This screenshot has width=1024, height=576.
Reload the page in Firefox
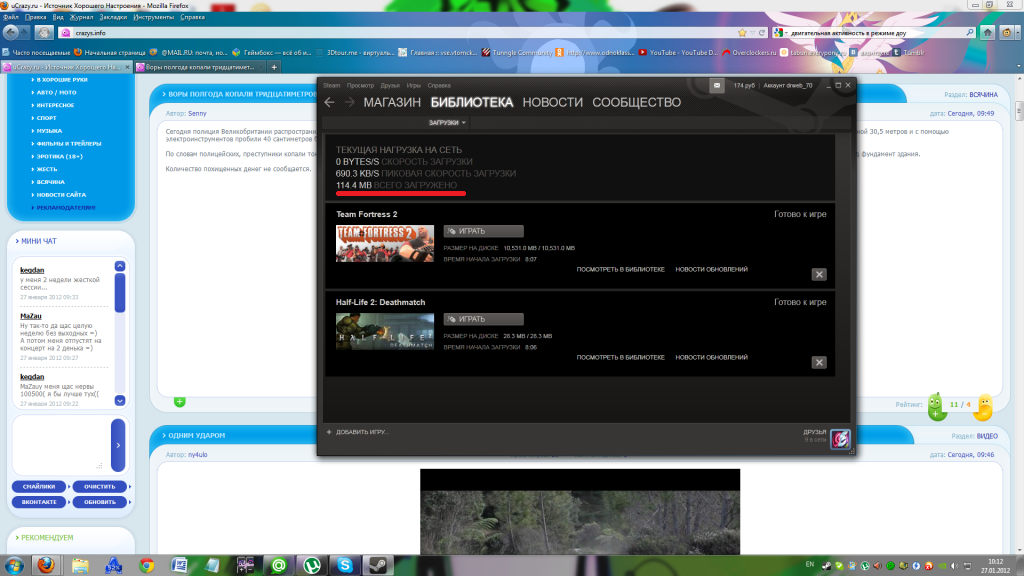pos(761,33)
